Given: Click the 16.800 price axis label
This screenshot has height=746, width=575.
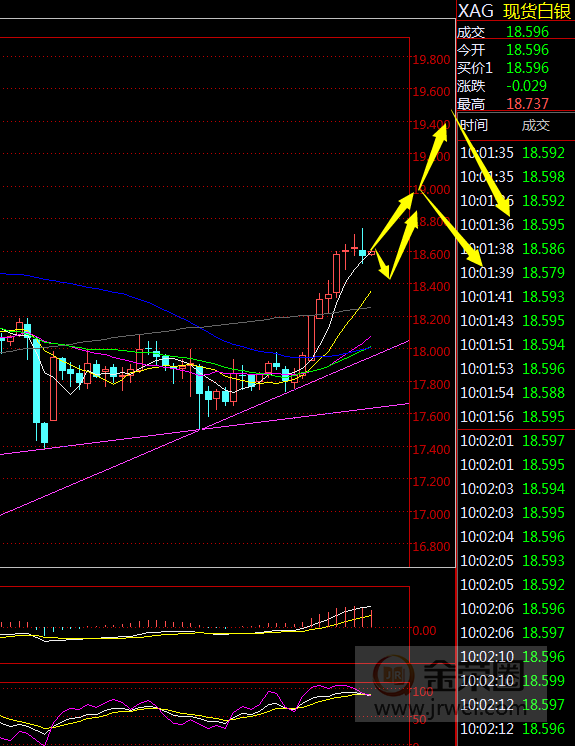Looking at the screenshot, I should (x=431, y=547).
